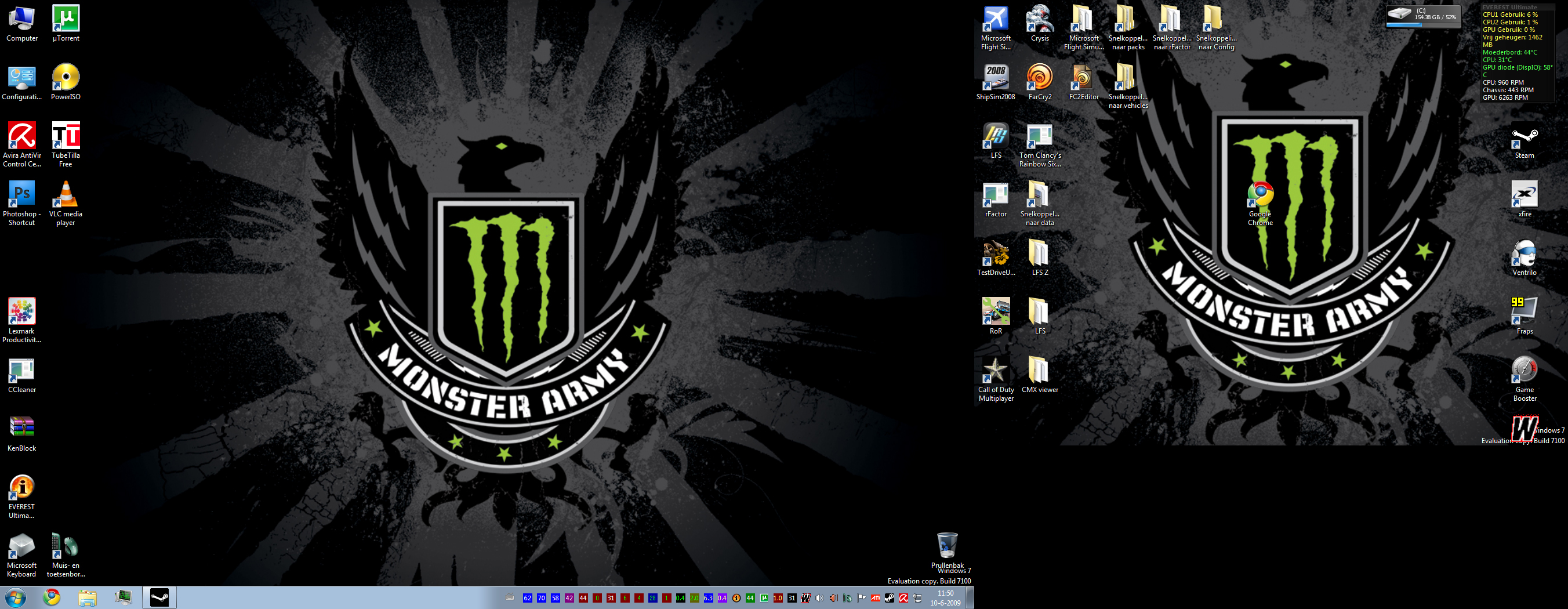Click the Show desktop button at taskbar end
The width and height of the screenshot is (1568, 609).
point(970,597)
